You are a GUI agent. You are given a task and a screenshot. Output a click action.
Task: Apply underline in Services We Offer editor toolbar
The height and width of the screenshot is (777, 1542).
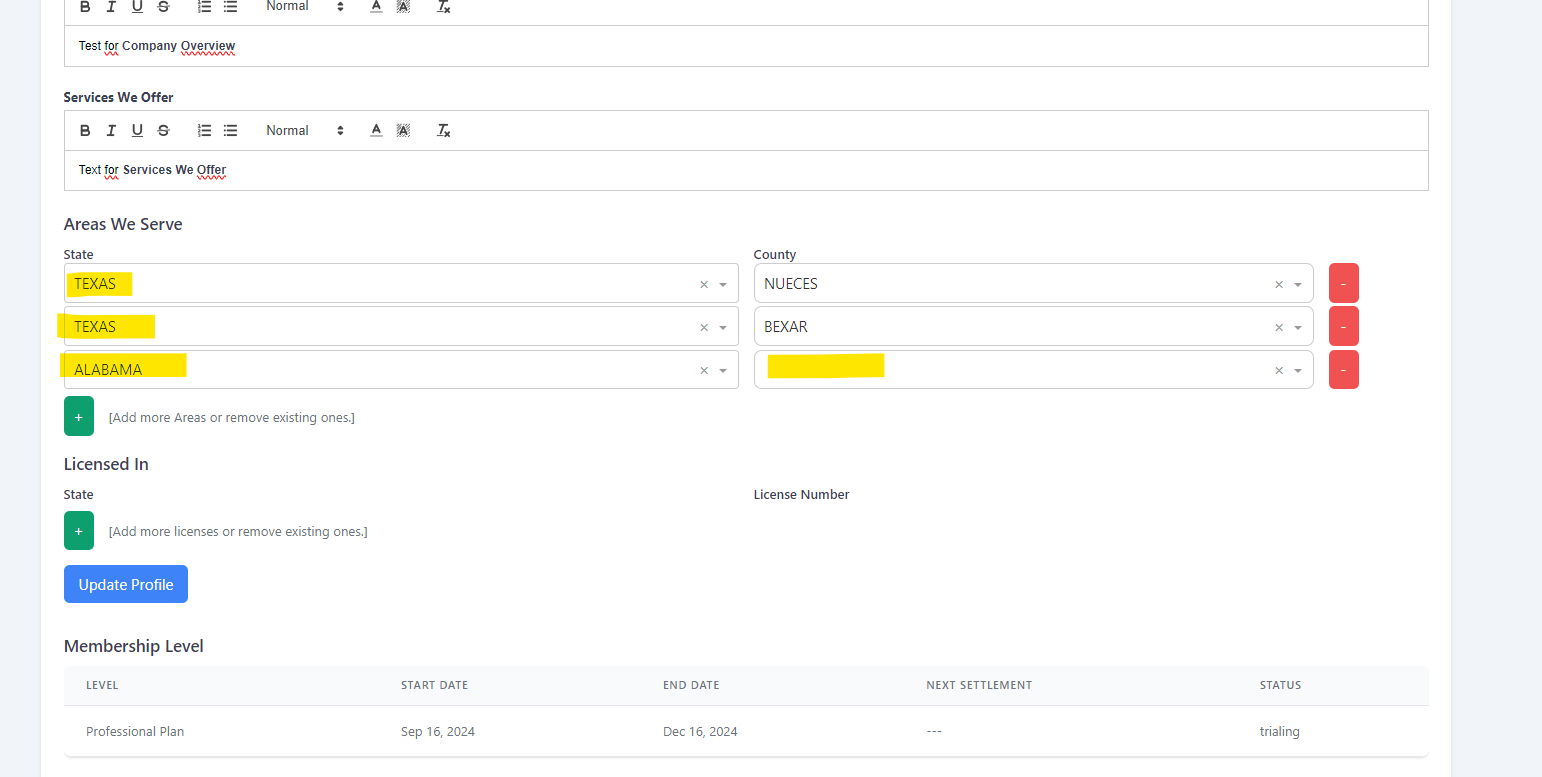(137, 131)
